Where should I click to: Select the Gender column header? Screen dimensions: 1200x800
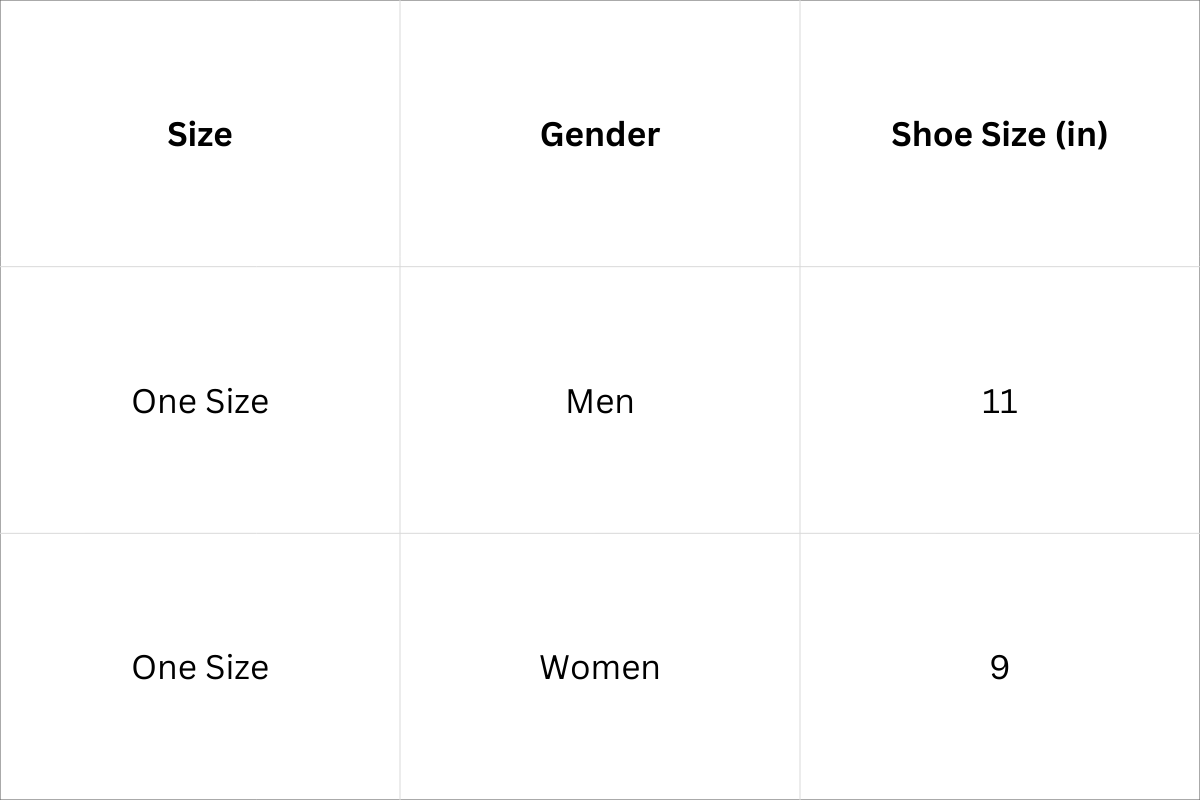pos(600,134)
